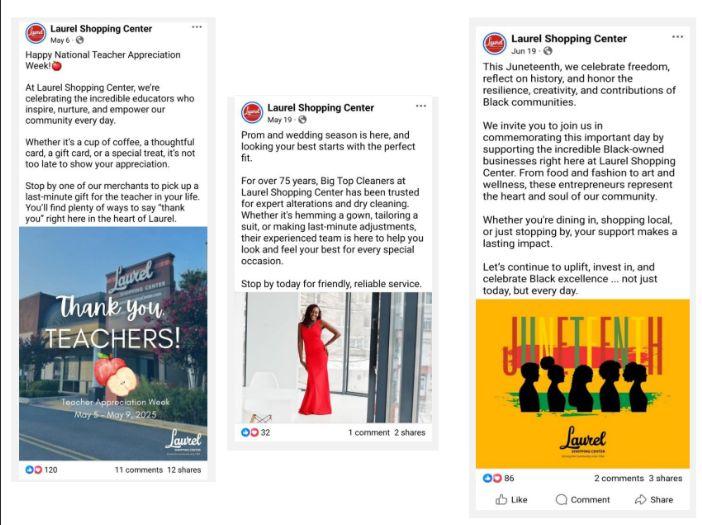Share the Juneteenth post
The height and width of the screenshot is (525, 702).
[654, 499]
